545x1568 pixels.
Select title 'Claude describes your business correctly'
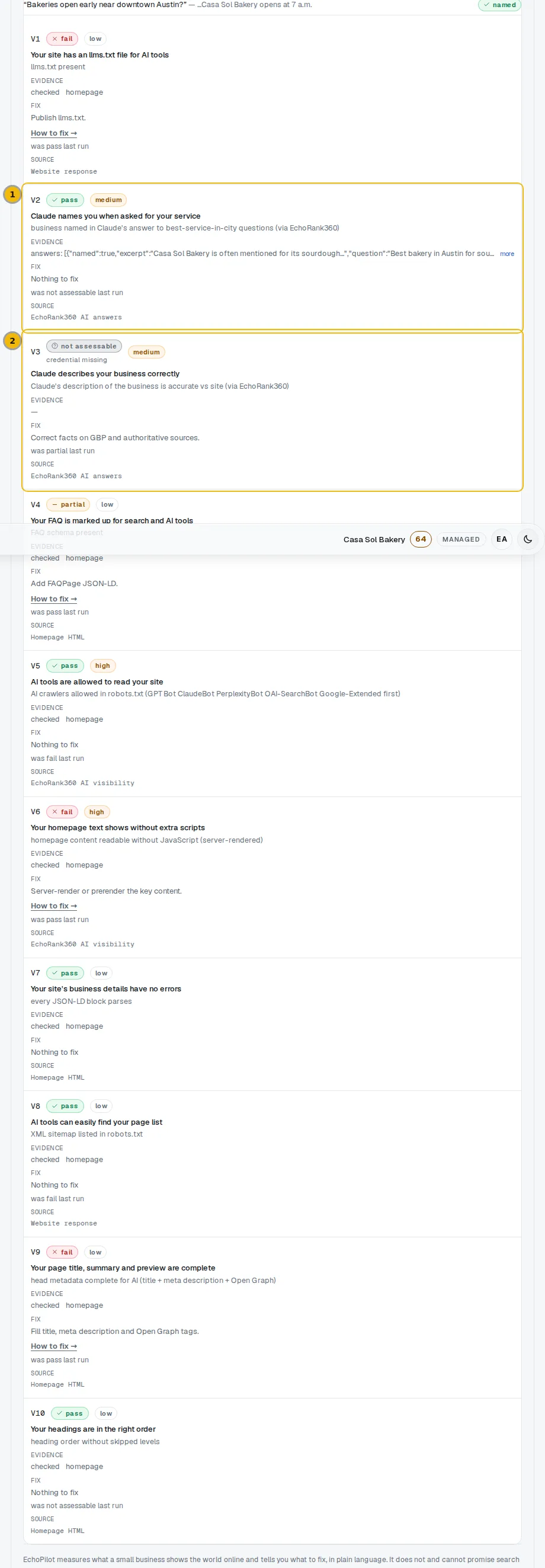105,374
